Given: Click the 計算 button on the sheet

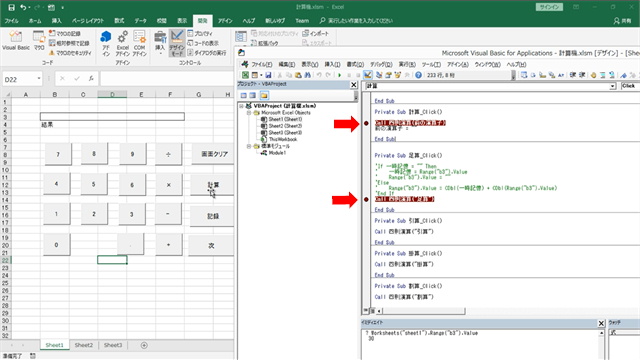Looking at the screenshot, I should click(x=213, y=185).
